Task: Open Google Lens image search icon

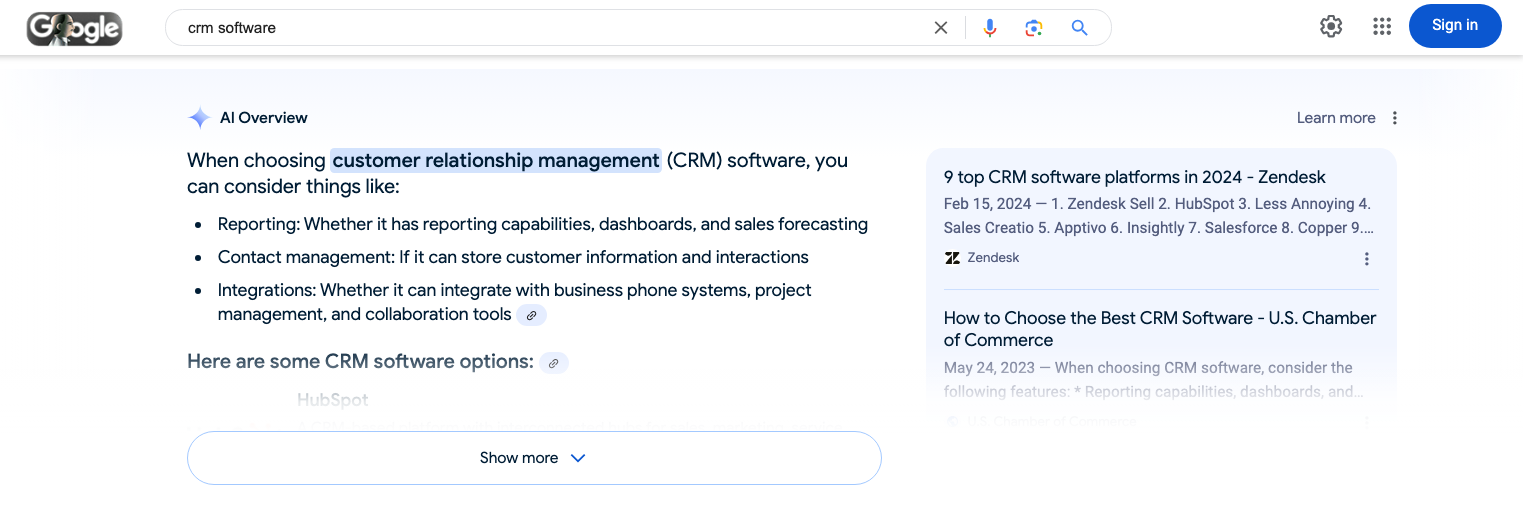Action: tap(1034, 28)
